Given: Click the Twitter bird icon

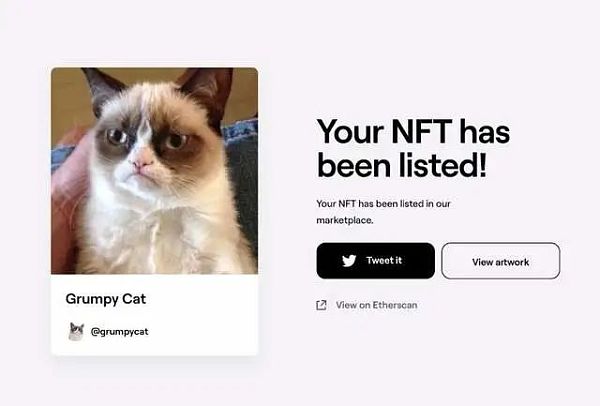Looking at the screenshot, I should 349,261.
